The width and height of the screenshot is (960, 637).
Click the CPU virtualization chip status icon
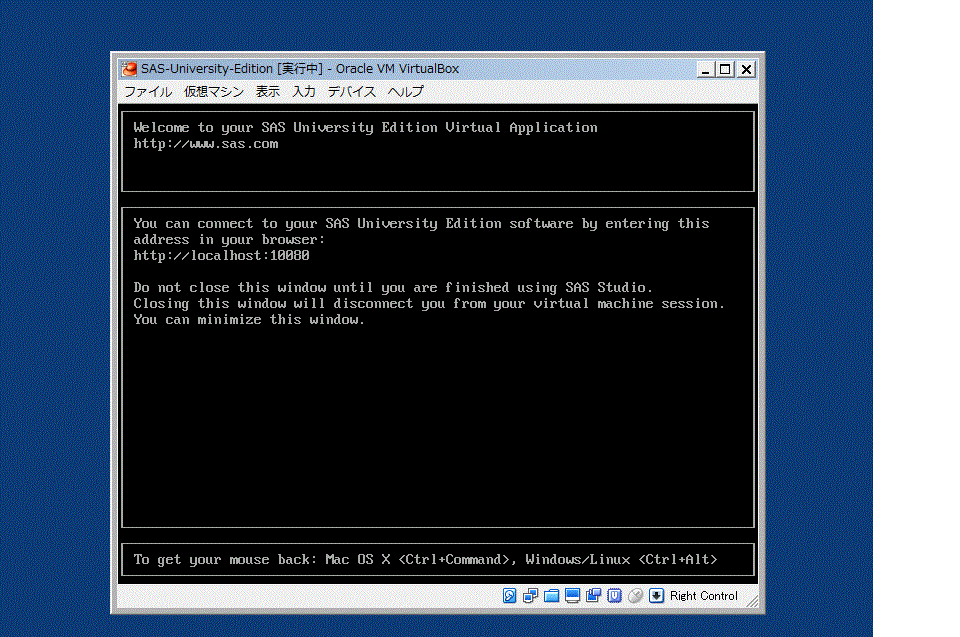614,595
